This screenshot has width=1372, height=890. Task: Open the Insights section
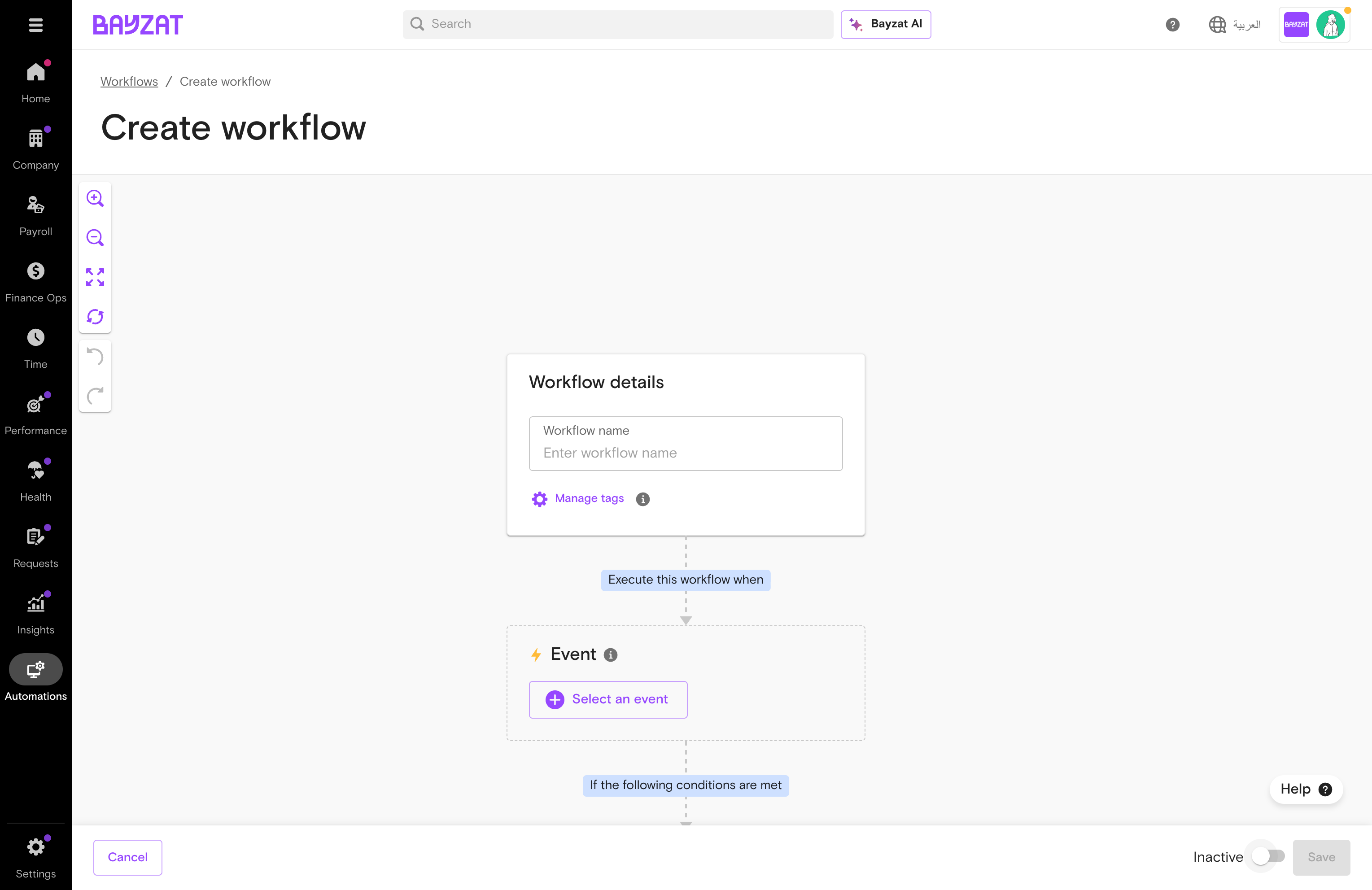(x=36, y=613)
